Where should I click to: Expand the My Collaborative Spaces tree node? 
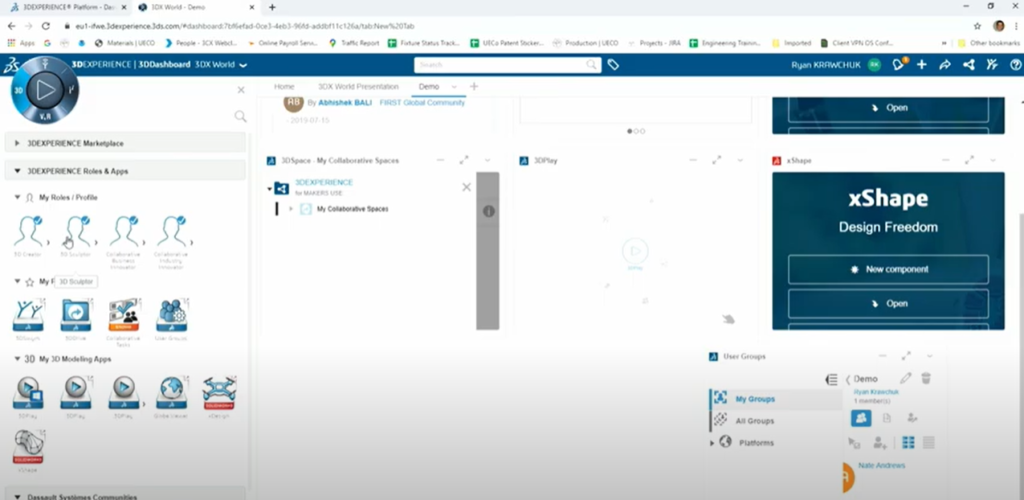click(x=291, y=209)
